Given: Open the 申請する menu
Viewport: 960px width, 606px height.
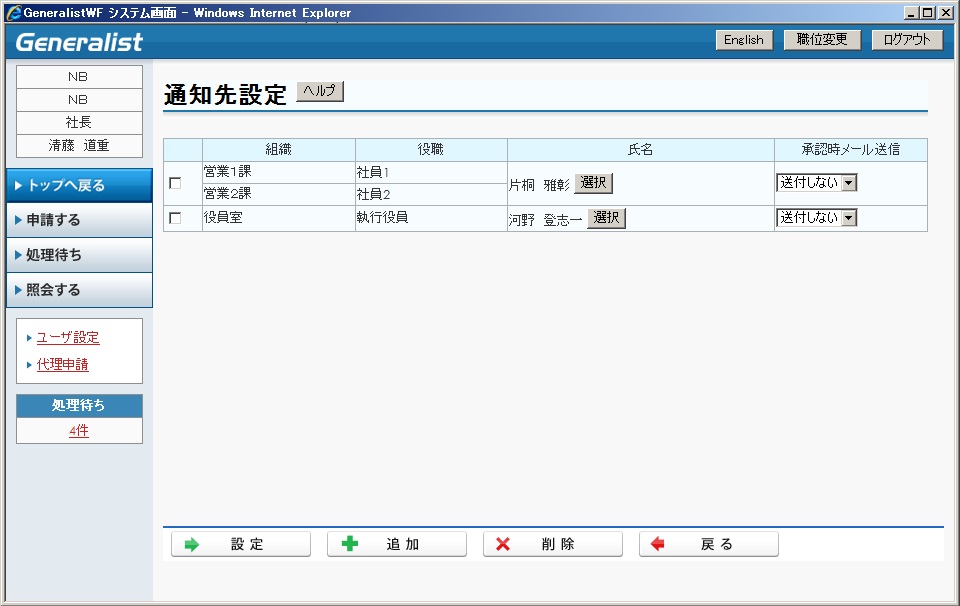Looking at the screenshot, I should tap(79, 220).
